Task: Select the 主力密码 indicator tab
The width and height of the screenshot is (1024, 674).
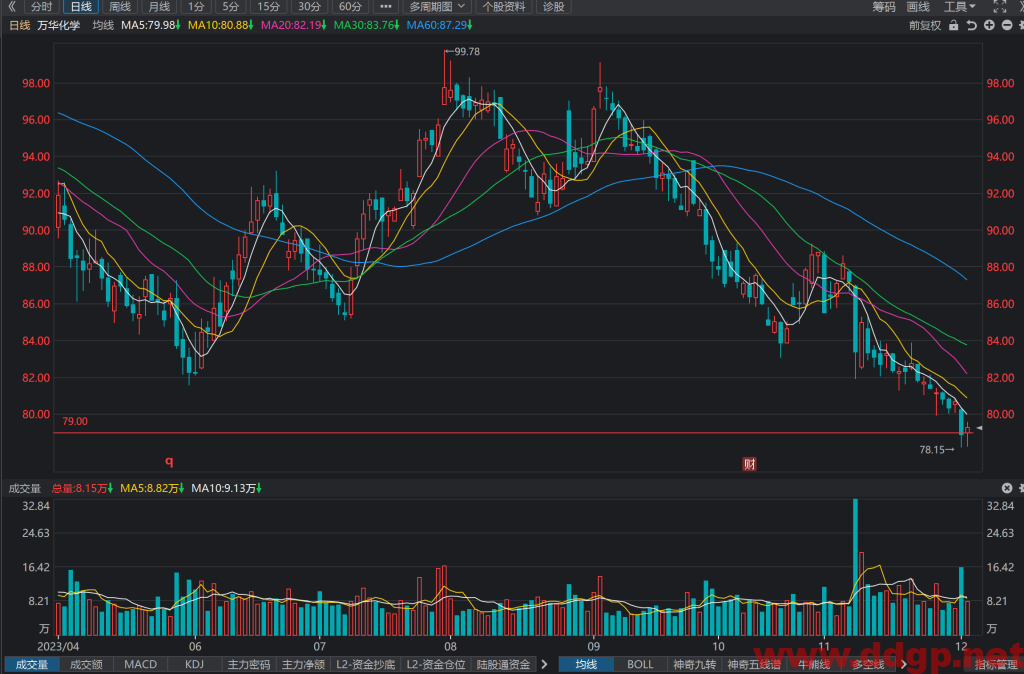Action: [x=249, y=664]
